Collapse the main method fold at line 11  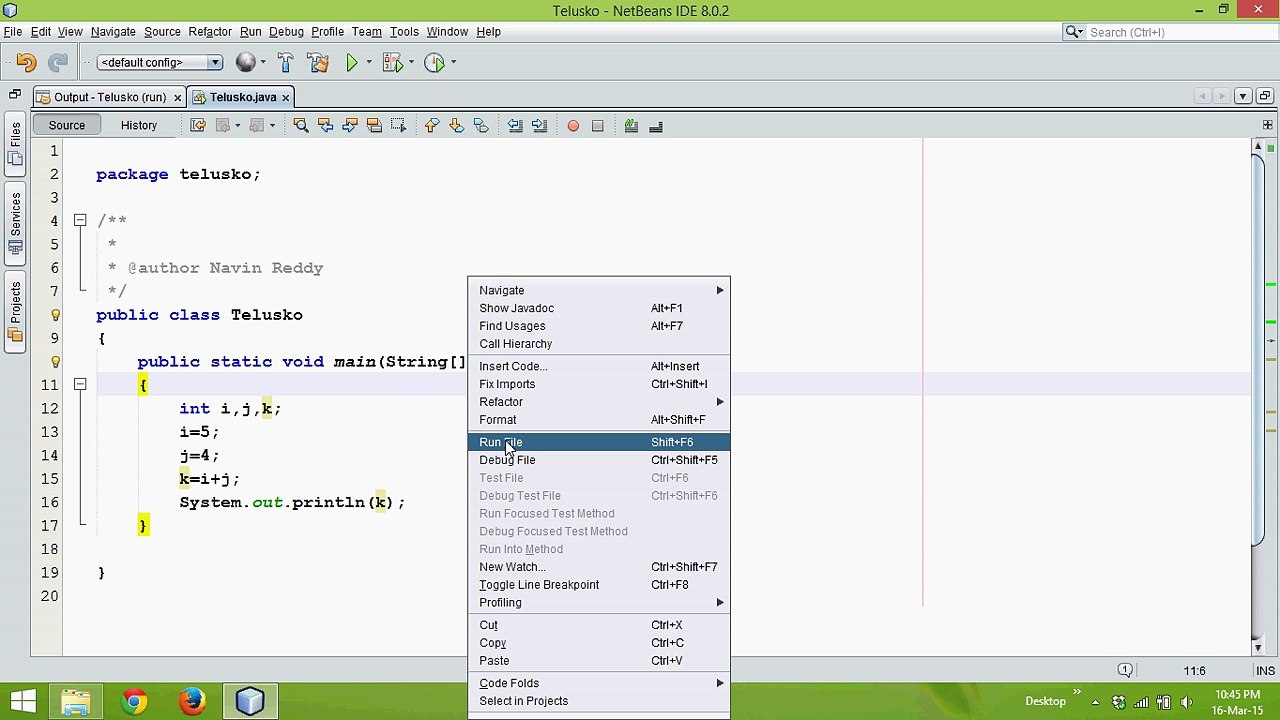pyautogui.click(x=80, y=385)
